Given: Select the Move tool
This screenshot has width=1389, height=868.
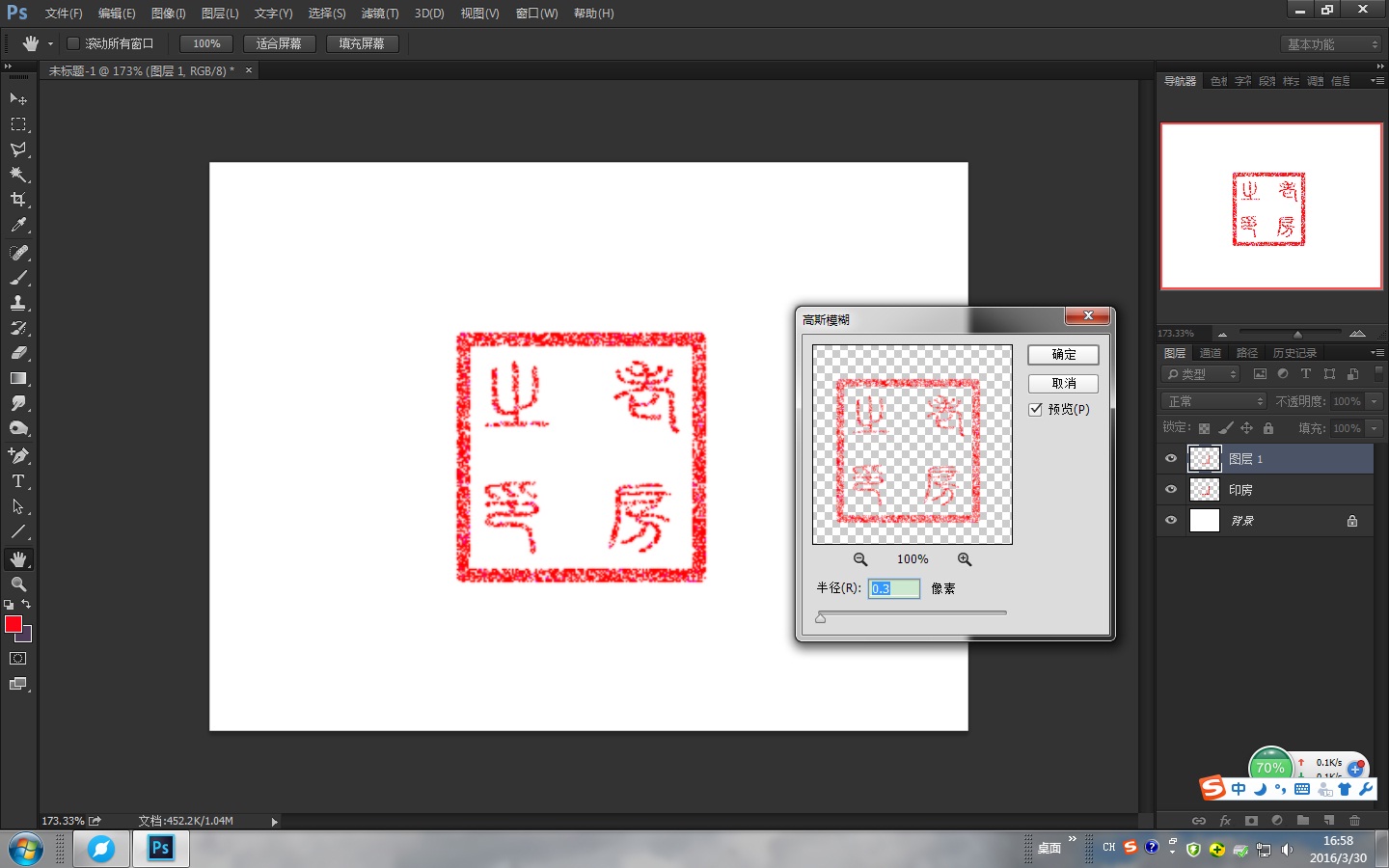Looking at the screenshot, I should 17,99.
